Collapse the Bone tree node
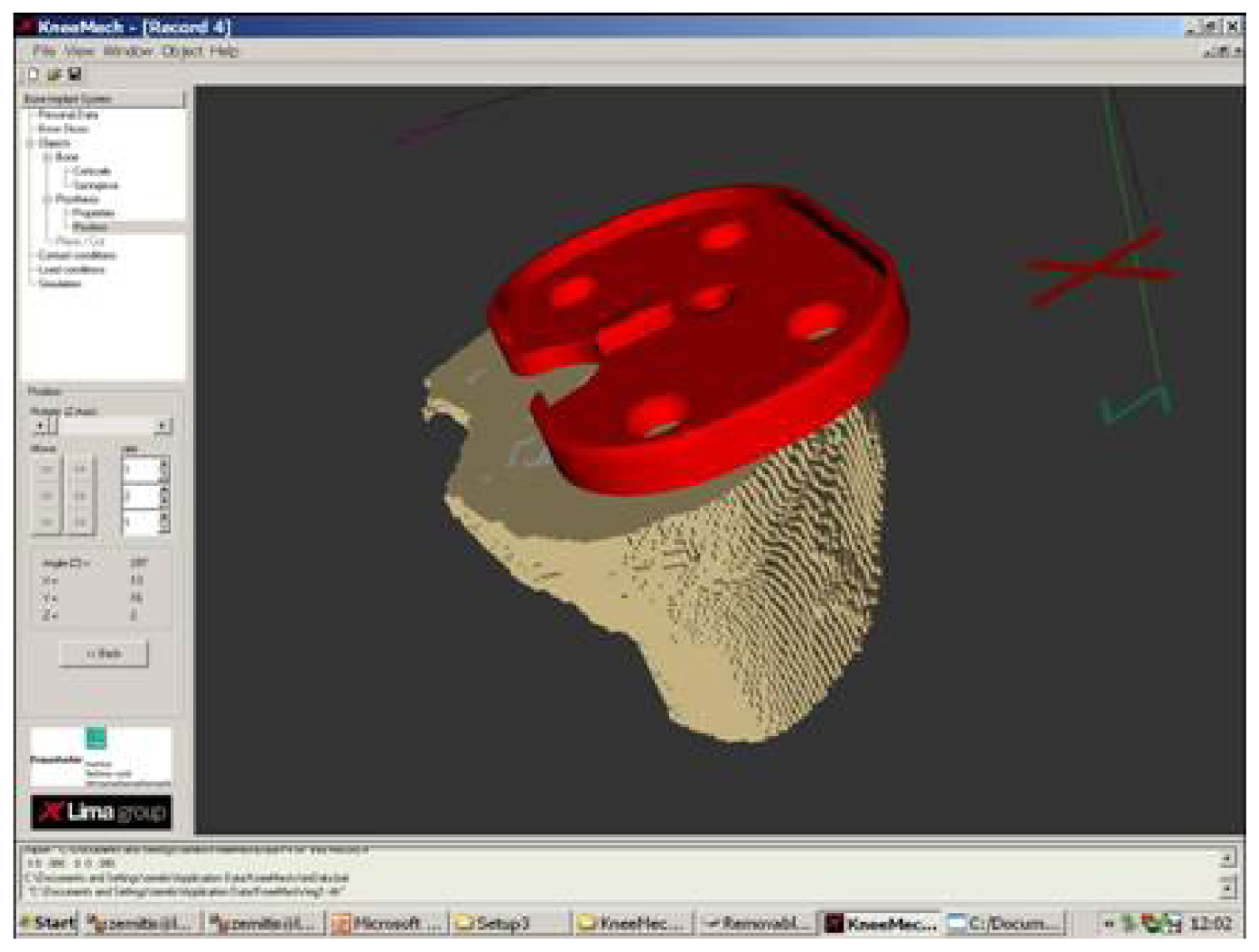Screen dimensions: 1259x952 pos(48,157)
